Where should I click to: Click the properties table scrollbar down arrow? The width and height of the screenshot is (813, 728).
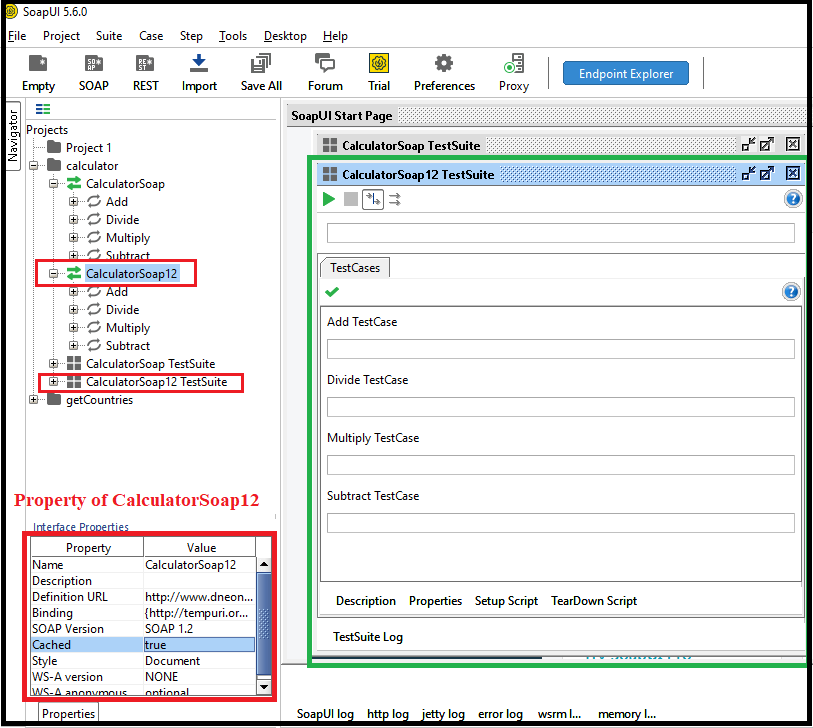264,687
